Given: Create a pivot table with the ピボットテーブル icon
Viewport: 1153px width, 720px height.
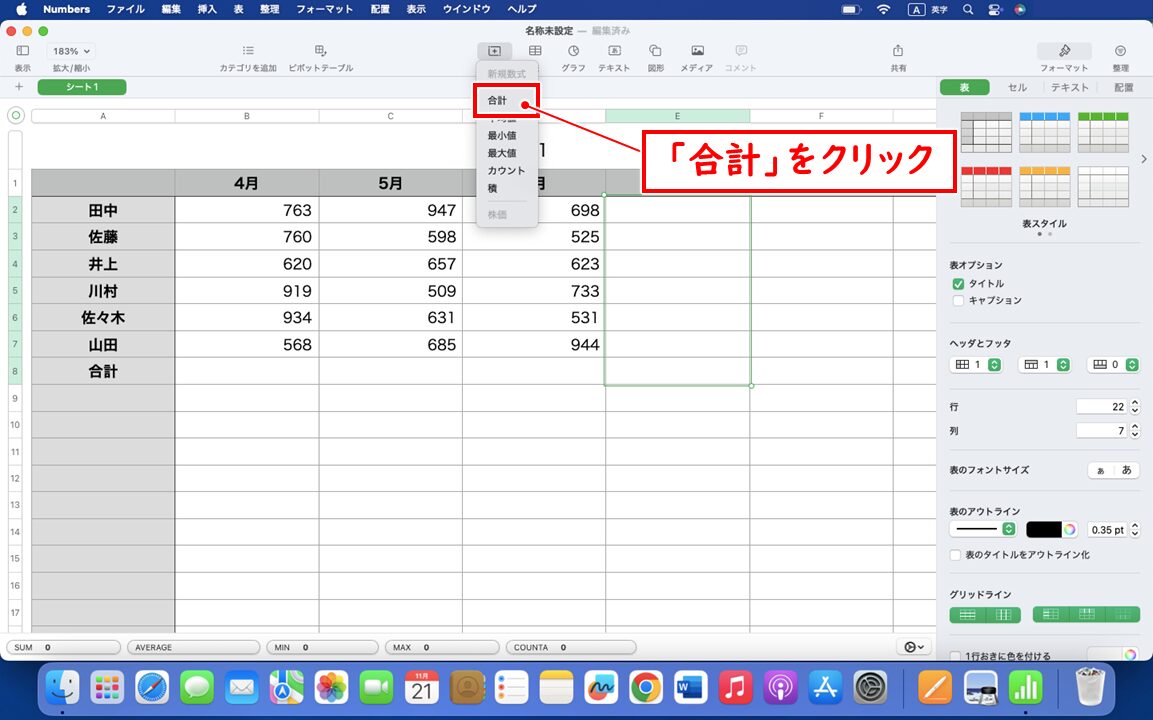Looking at the screenshot, I should click(321, 53).
